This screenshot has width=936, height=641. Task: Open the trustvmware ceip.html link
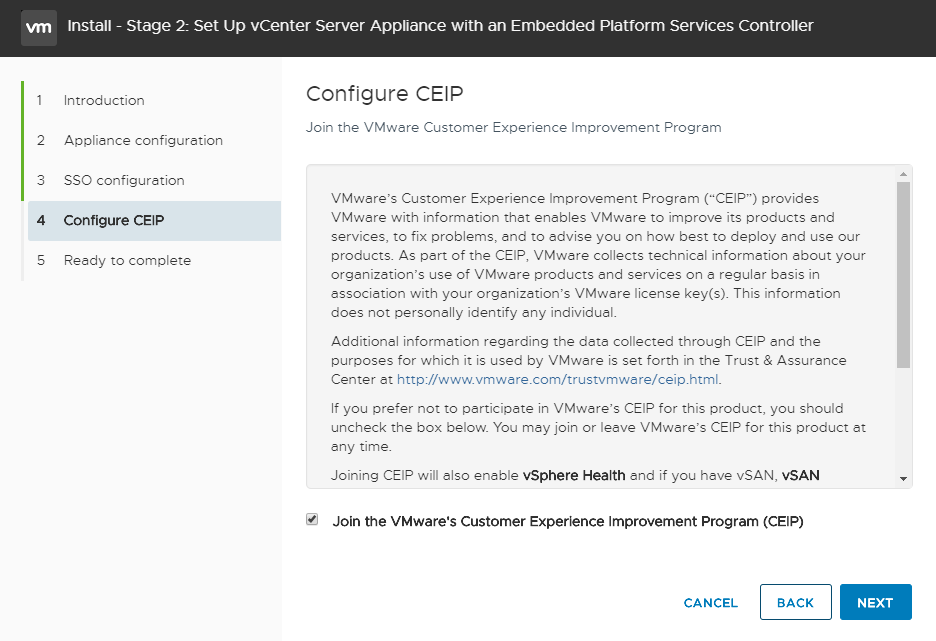coord(558,380)
